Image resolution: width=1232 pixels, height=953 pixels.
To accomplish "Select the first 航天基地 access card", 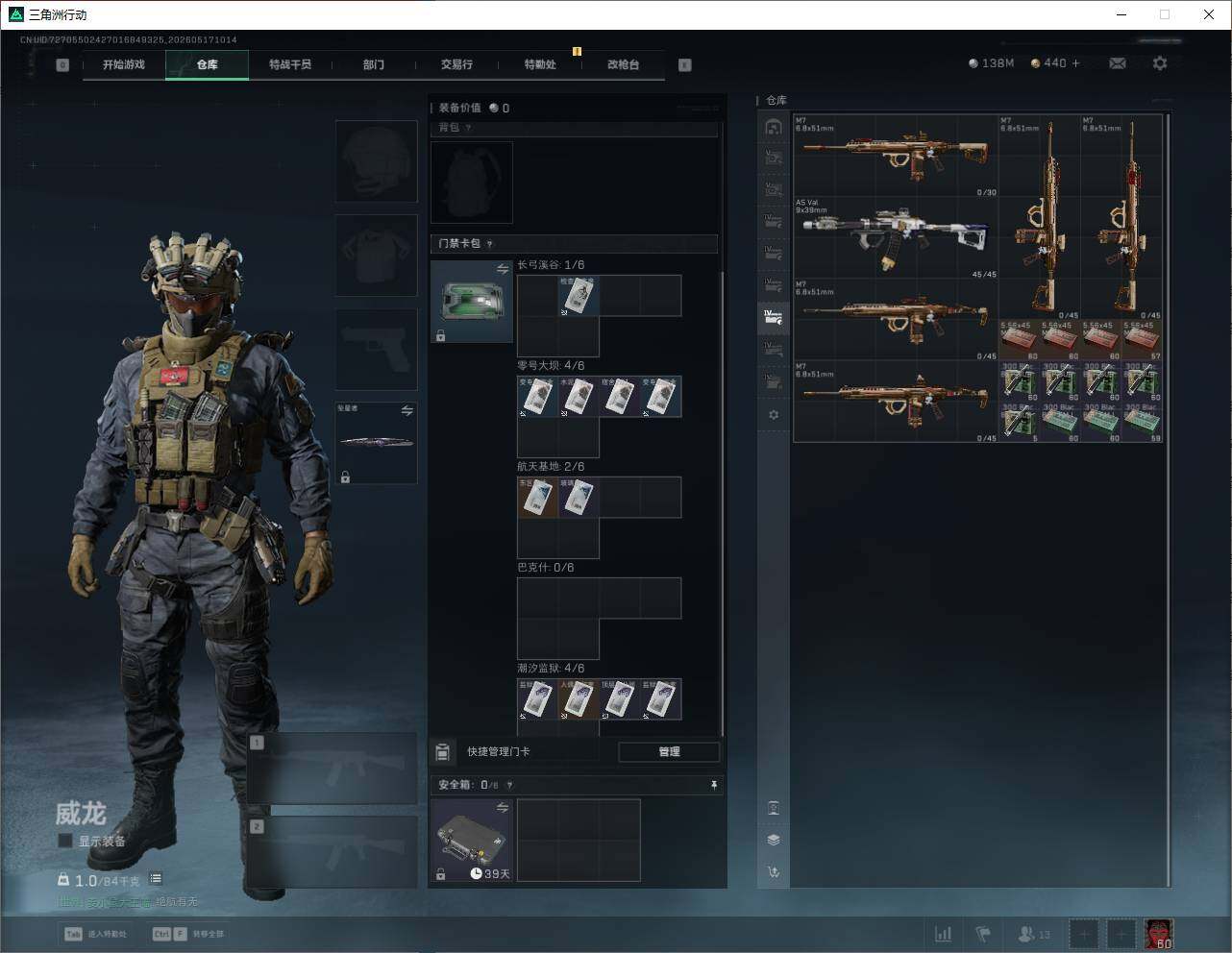I will (x=537, y=498).
